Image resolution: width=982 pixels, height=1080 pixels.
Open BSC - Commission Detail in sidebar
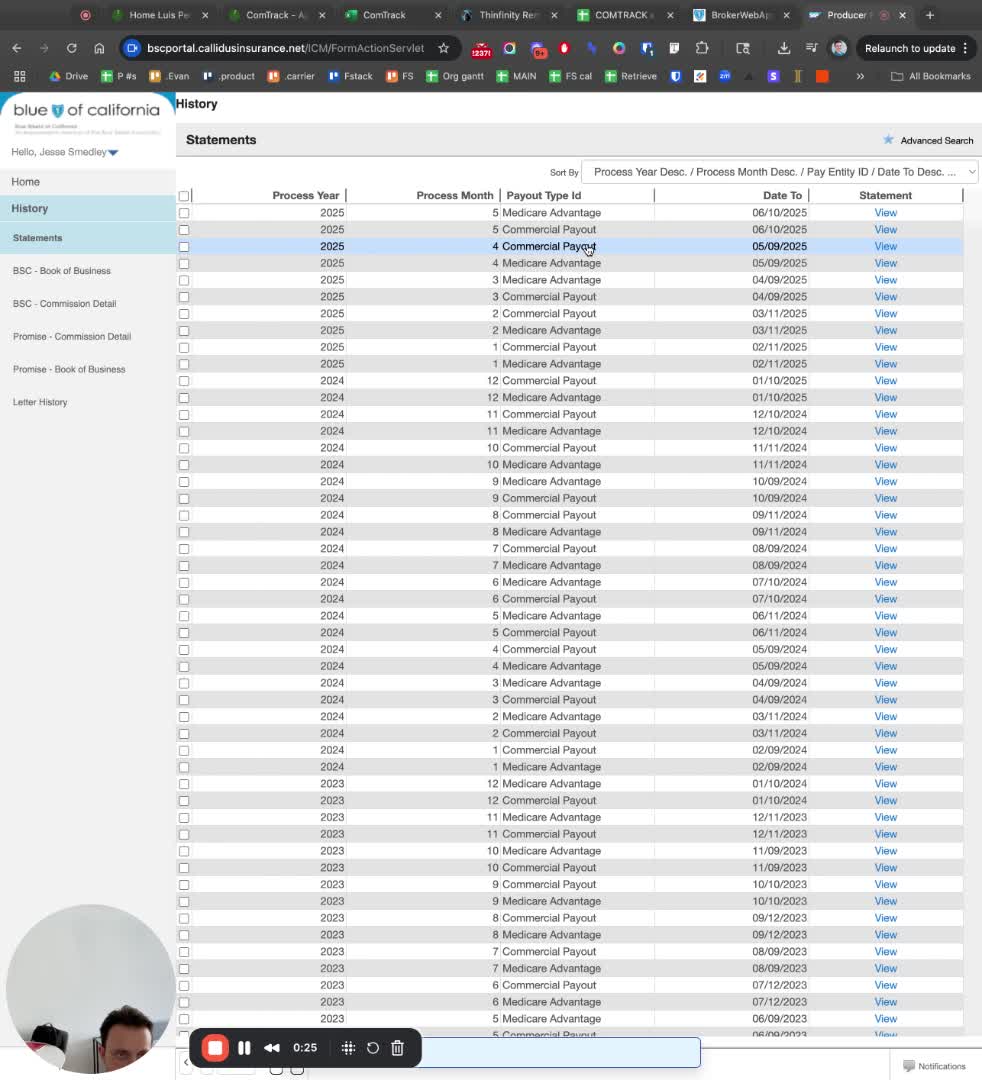65,304
